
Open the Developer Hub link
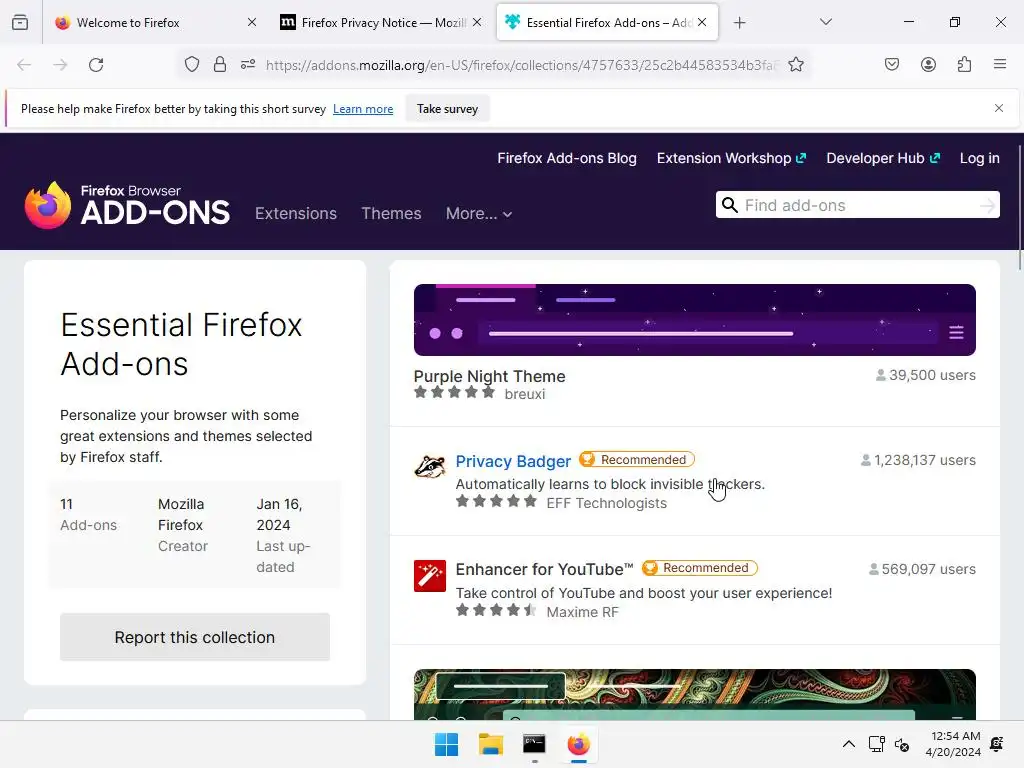(883, 158)
